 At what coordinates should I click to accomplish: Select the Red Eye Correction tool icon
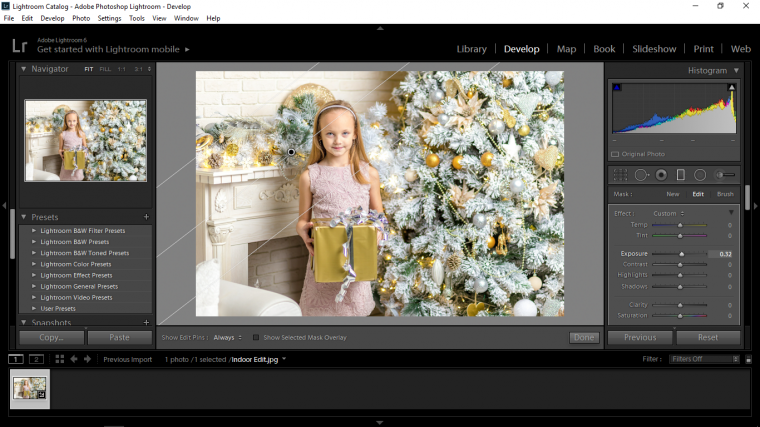[661, 175]
